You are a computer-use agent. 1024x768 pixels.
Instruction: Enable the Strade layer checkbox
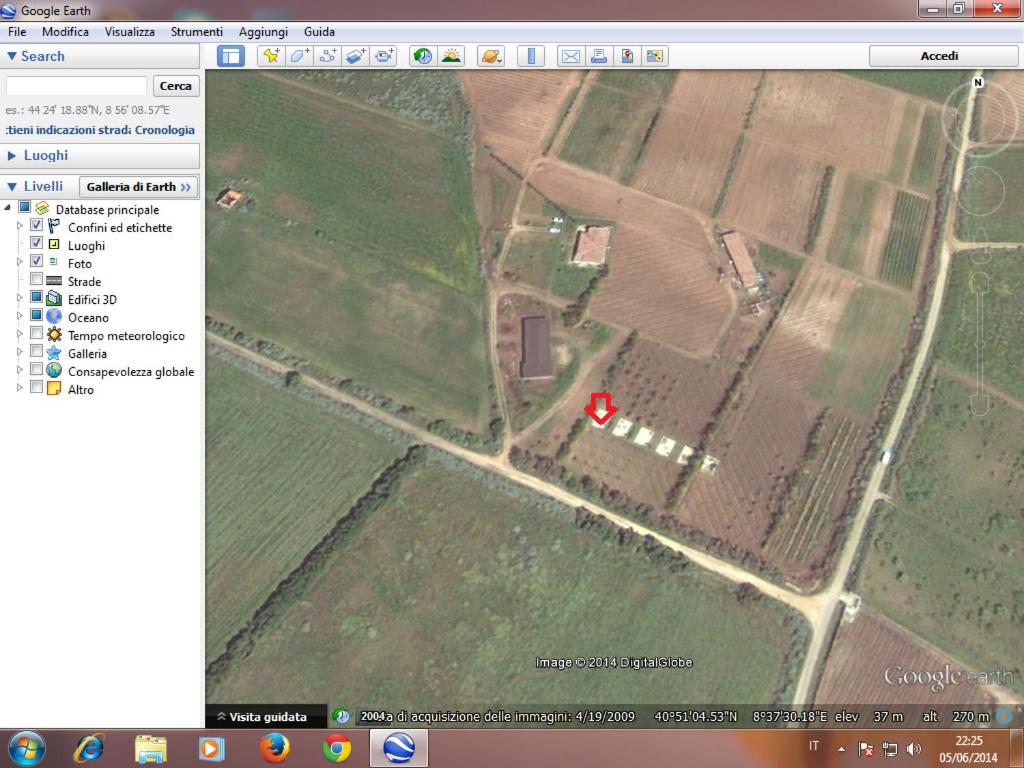point(37,280)
